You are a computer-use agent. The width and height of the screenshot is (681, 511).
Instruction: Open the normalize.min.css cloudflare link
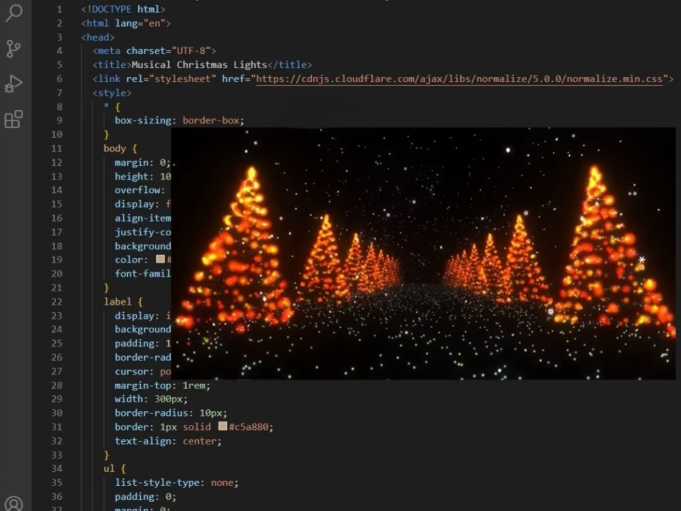[459, 79]
